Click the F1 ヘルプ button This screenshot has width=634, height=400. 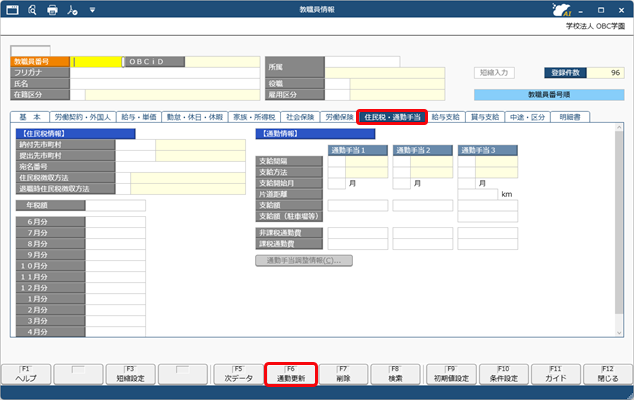pos(27,374)
